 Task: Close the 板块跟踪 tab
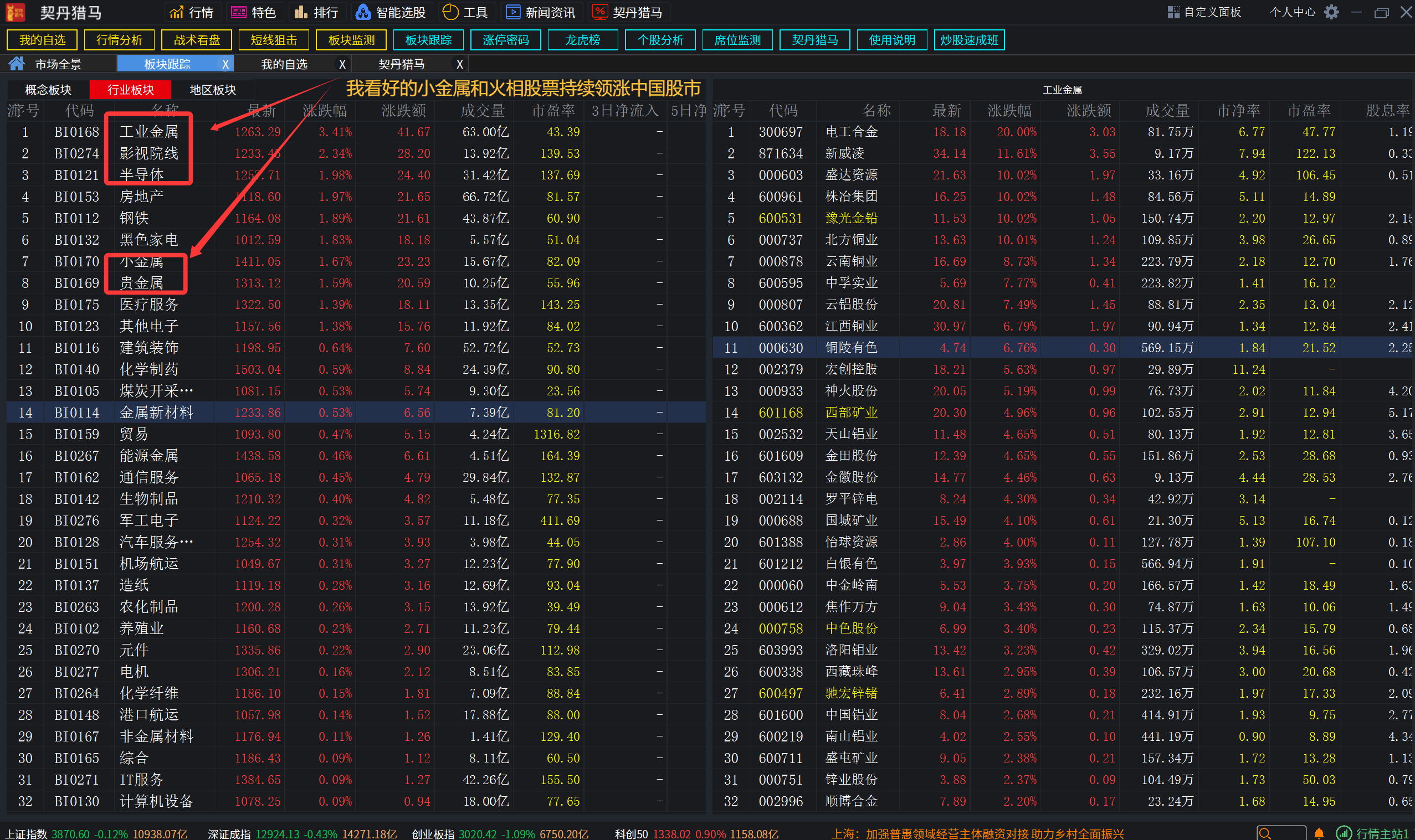225,64
